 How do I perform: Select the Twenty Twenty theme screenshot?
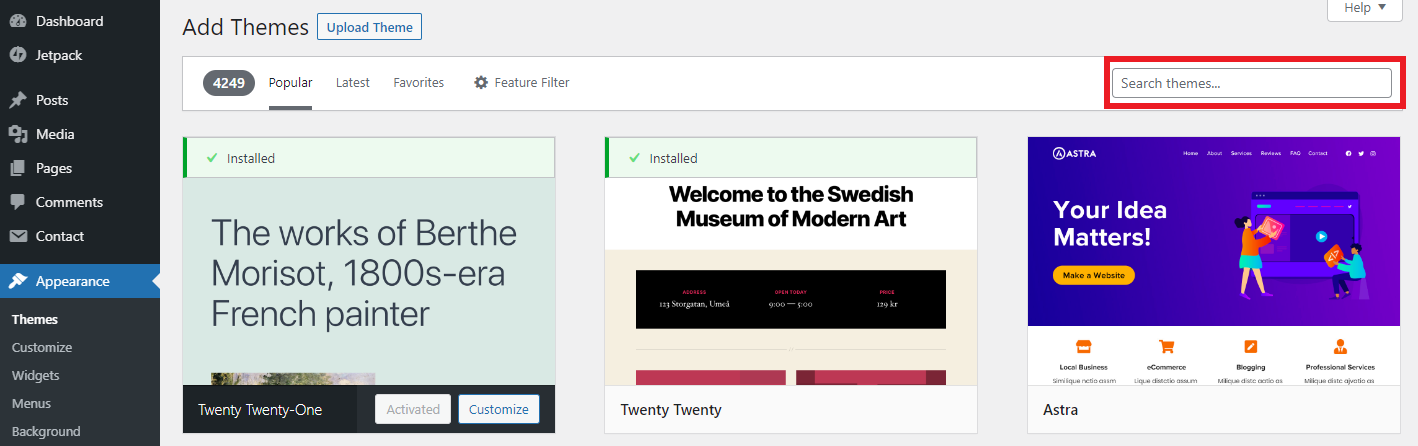(790, 282)
